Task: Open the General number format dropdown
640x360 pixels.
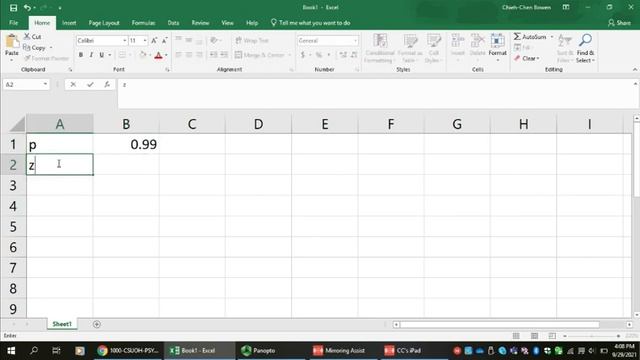Action: pyautogui.click(x=356, y=41)
